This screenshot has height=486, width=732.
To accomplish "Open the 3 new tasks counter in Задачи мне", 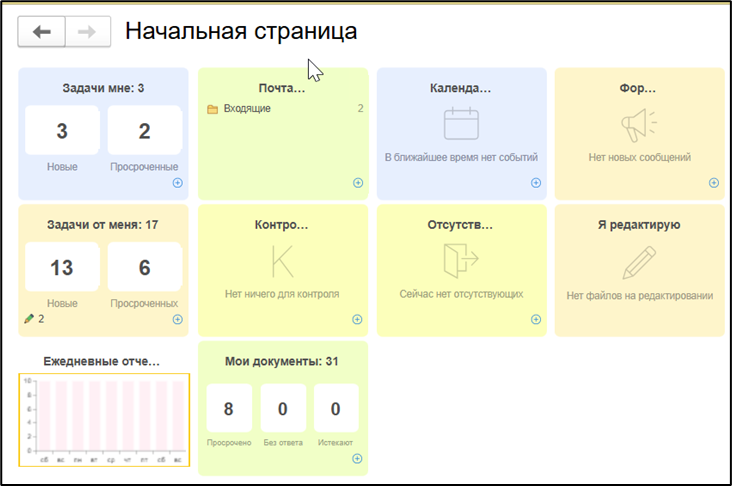I will coord(62,130).
